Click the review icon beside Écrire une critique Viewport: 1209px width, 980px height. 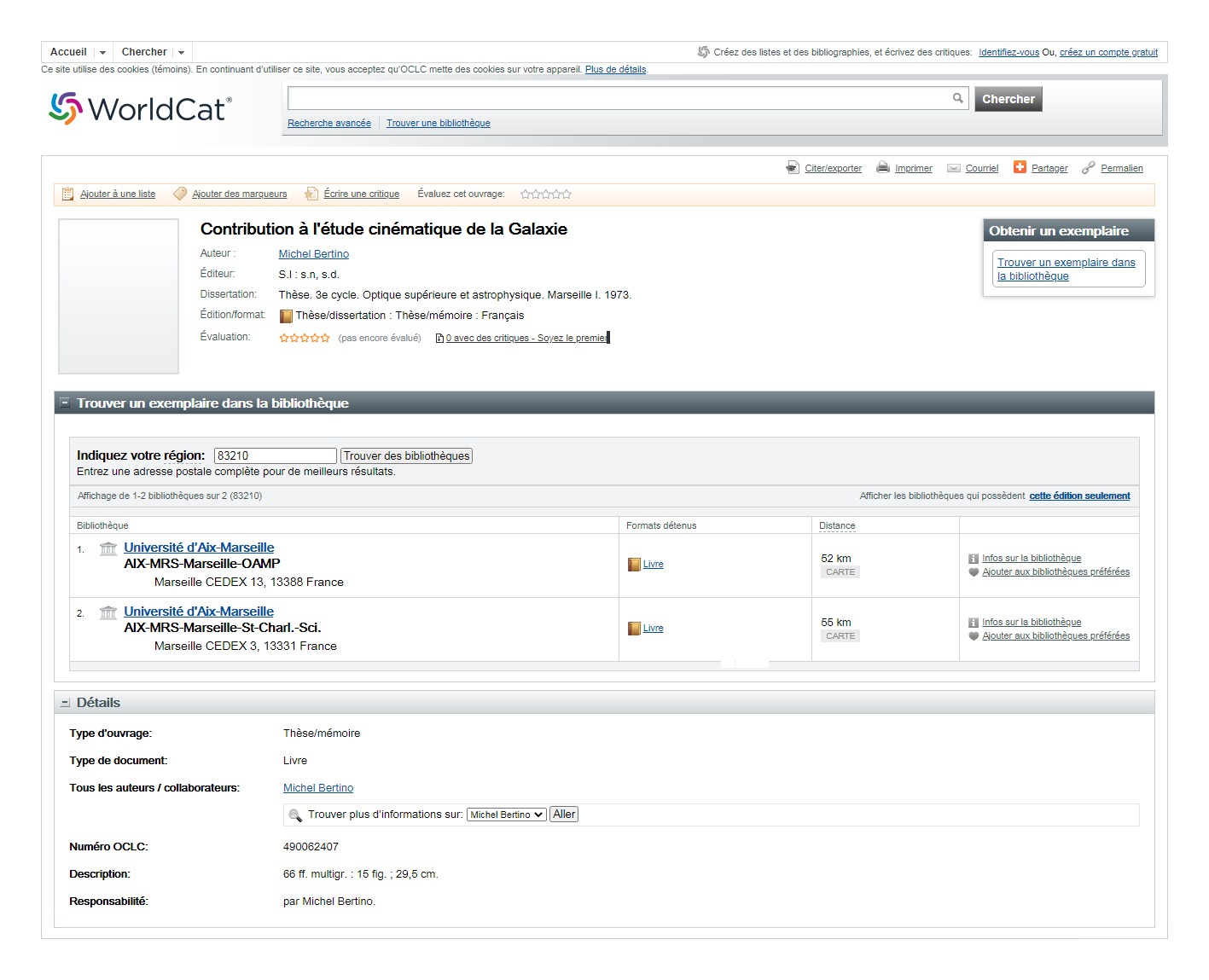(x=311, y=194)
